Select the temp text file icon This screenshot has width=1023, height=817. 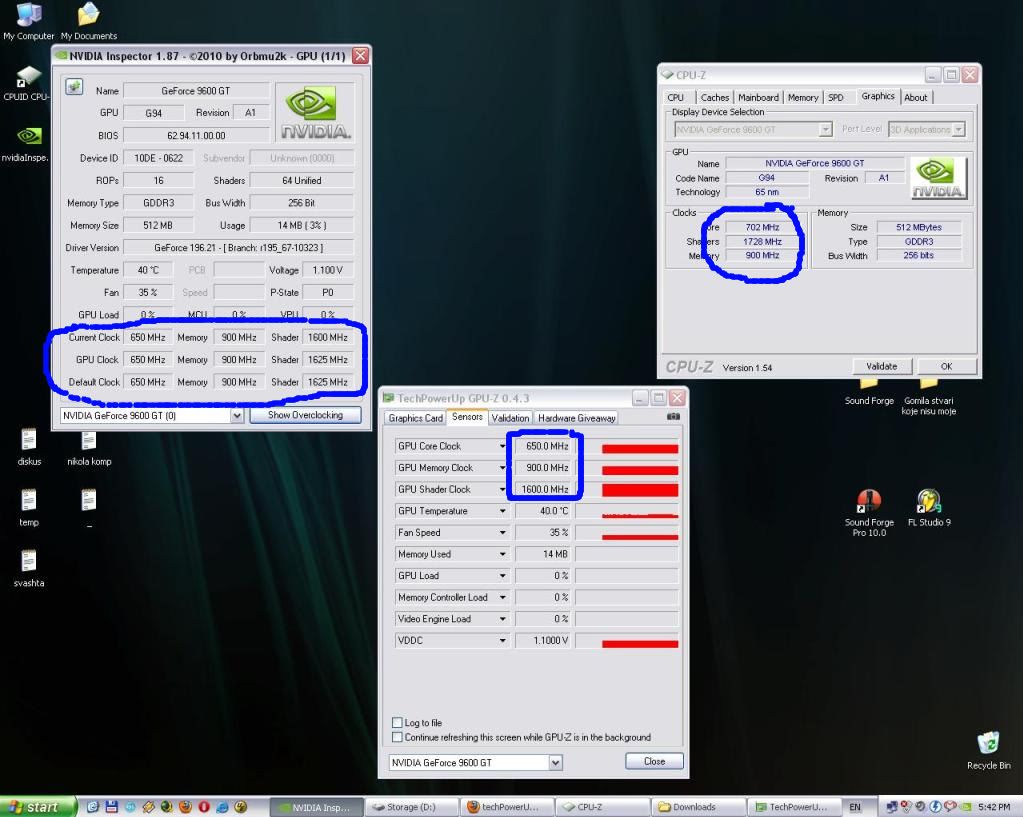29,508
